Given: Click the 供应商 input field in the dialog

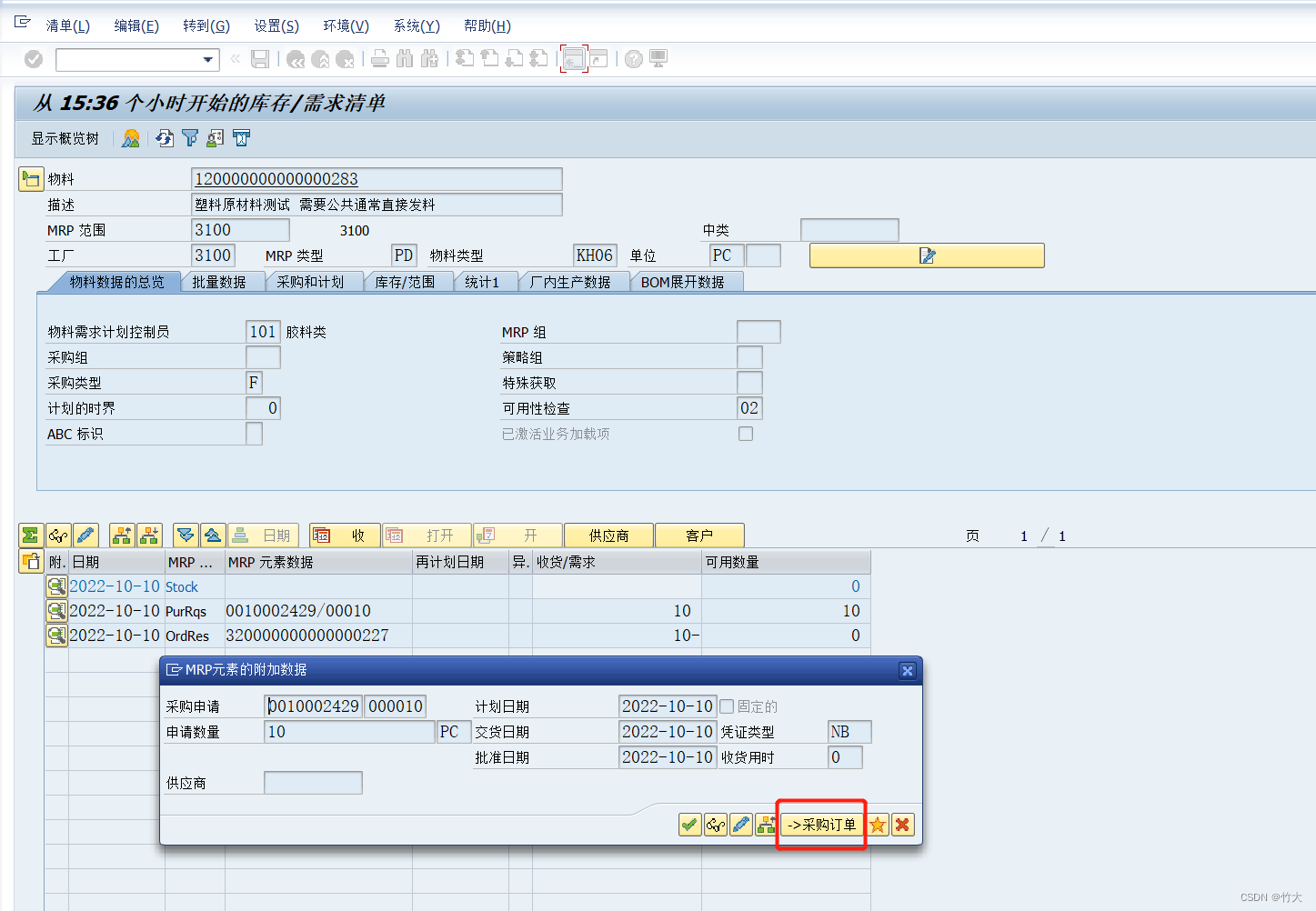Looking at the screenshot, I should (x=313, y=782).
